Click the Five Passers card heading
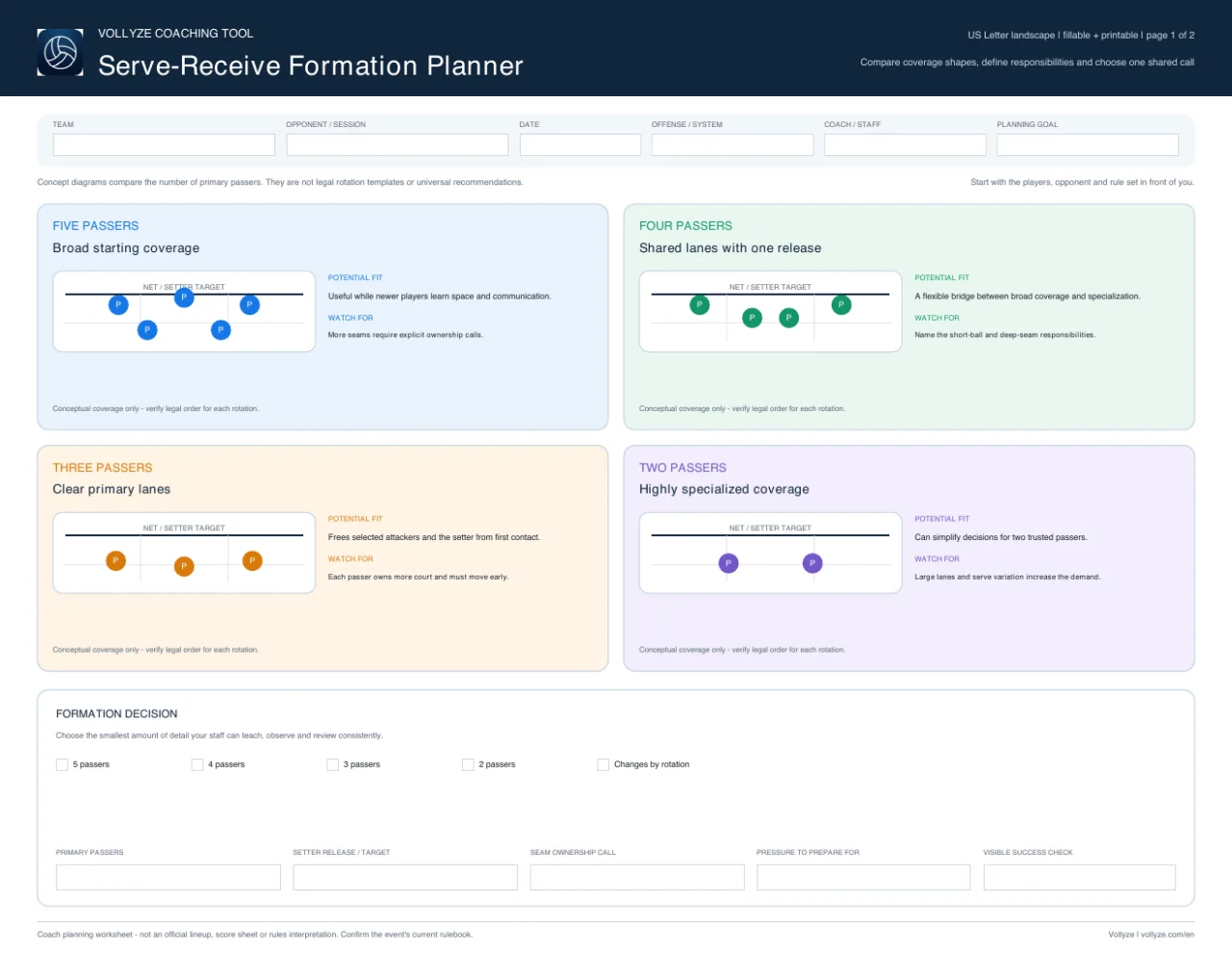Image resolution: width=1232 pixels, height=953 pixels. coord(95,226)
